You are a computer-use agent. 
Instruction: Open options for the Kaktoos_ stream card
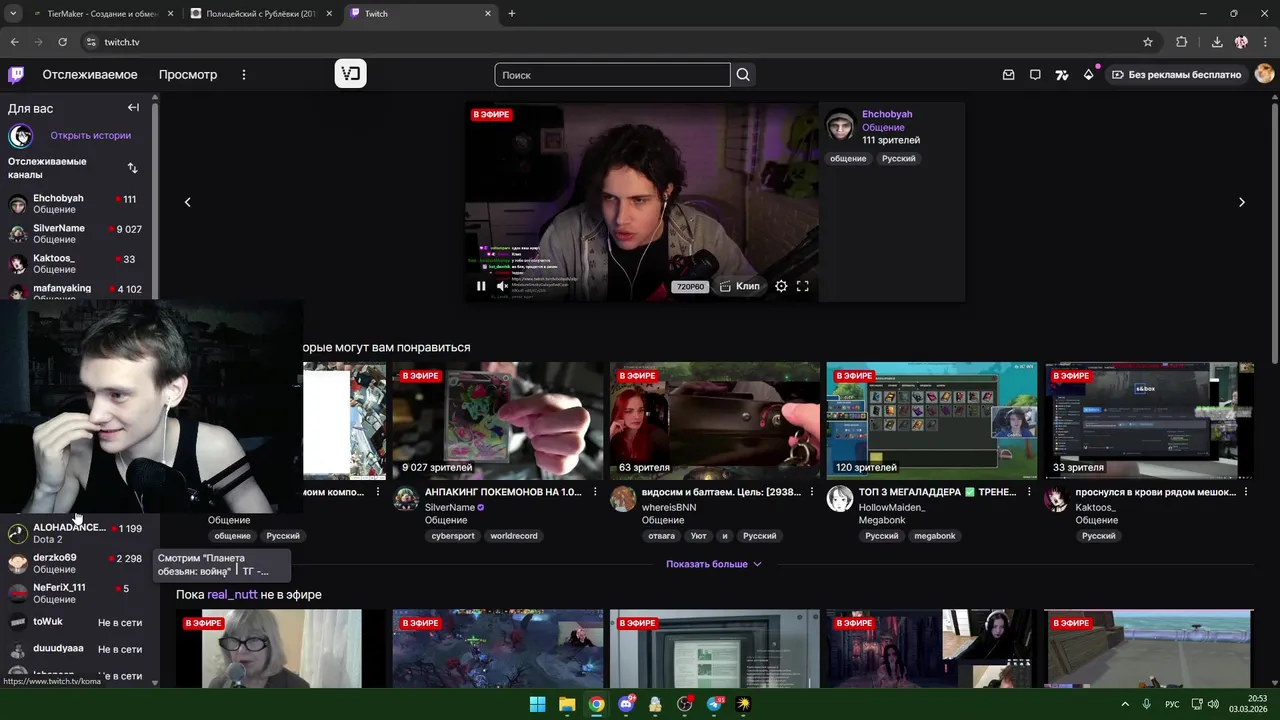coord(1246,492)
